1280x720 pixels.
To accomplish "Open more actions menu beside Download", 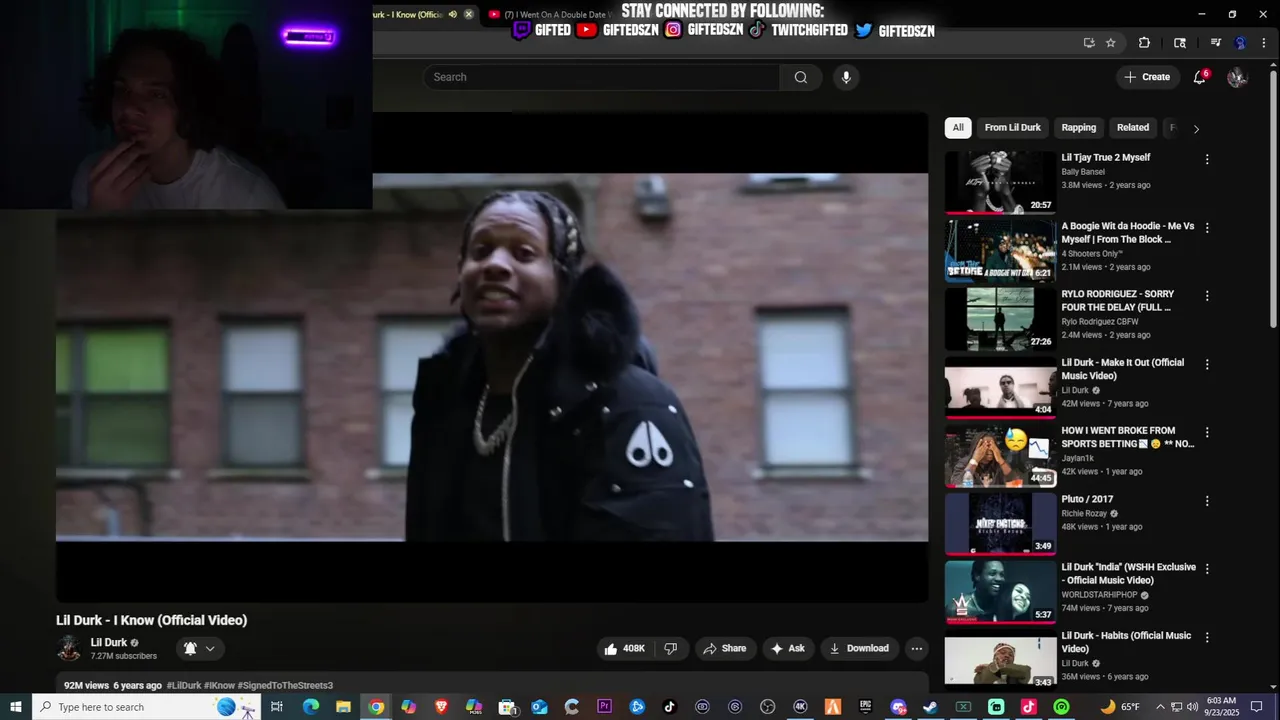I will [x=916, y=648].
